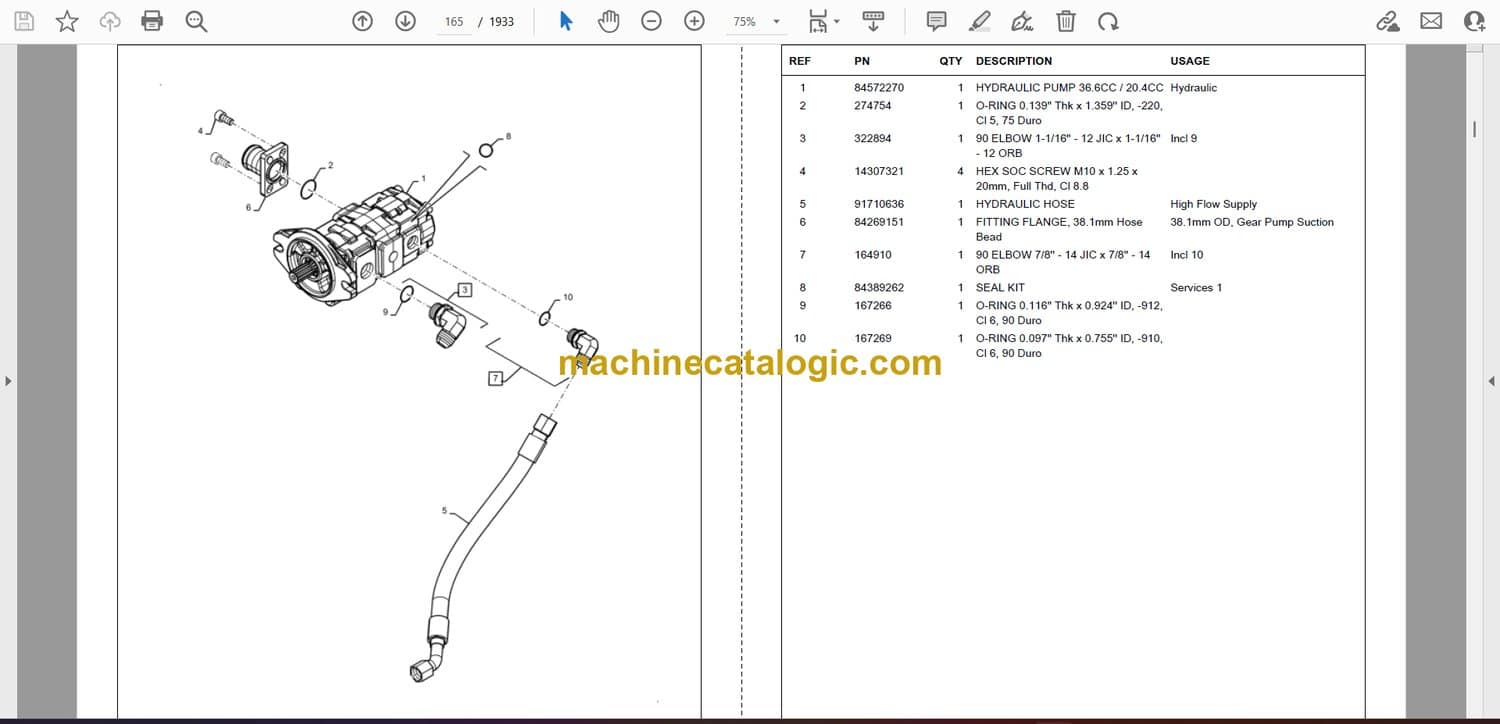Select part number 164910

click(873, 255)
